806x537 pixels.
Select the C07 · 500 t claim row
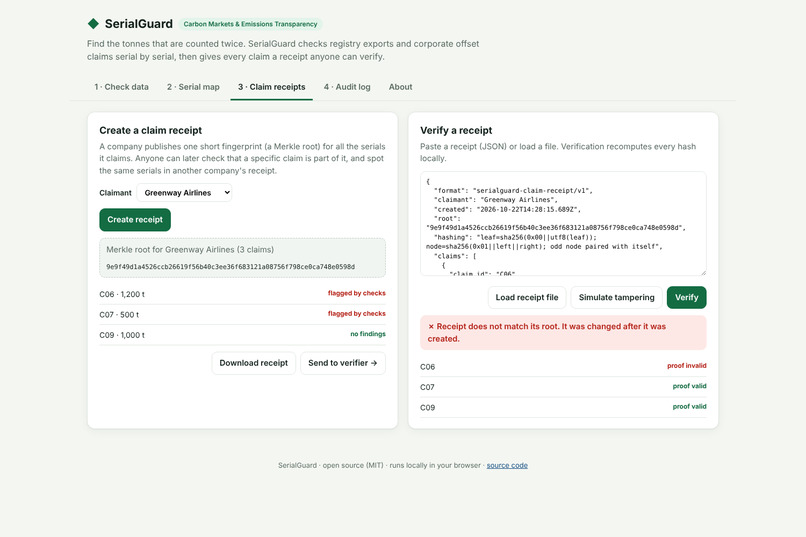[242, 314]
